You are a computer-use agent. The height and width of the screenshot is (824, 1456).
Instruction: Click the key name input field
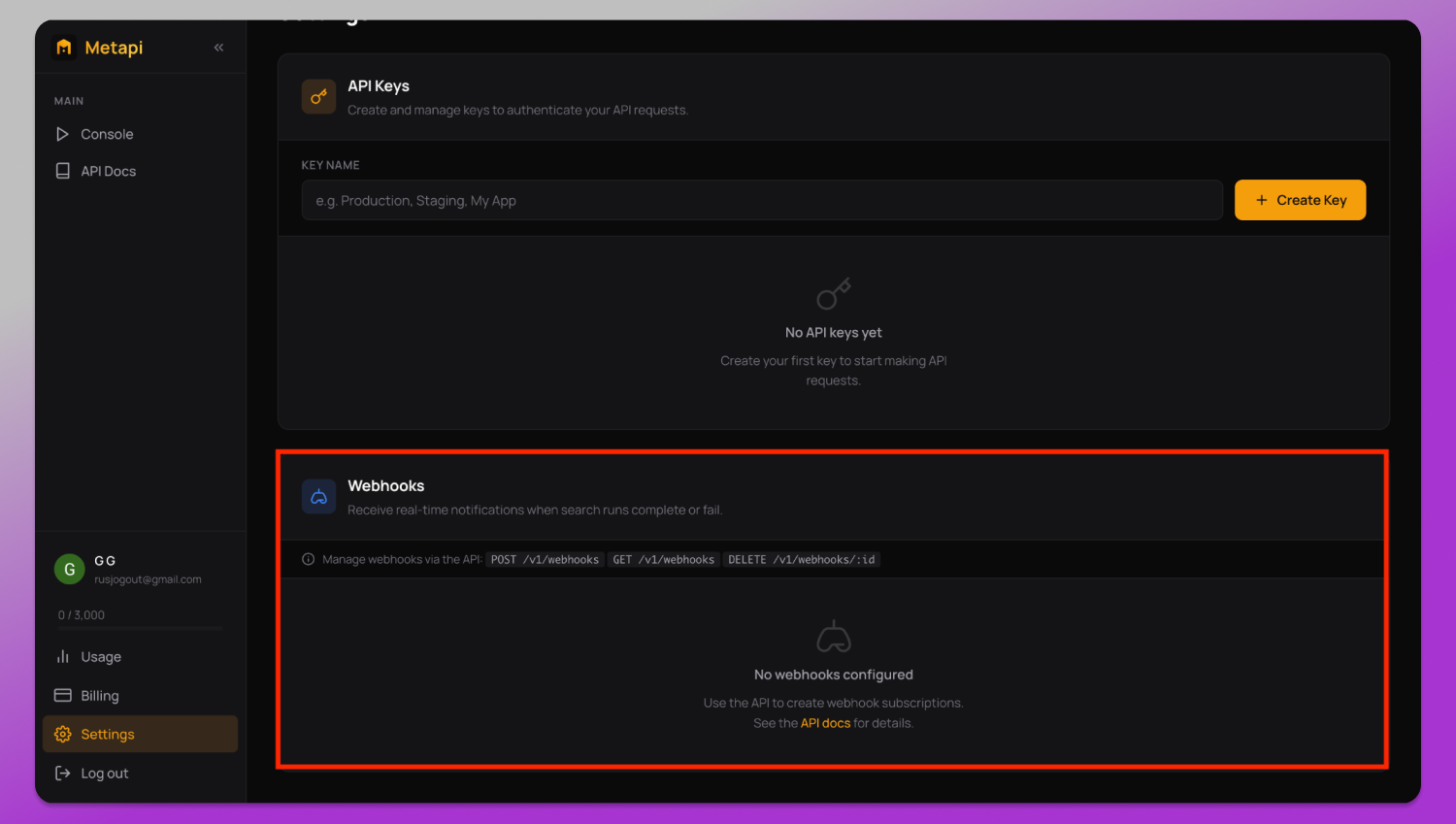[x=762, y=201]
